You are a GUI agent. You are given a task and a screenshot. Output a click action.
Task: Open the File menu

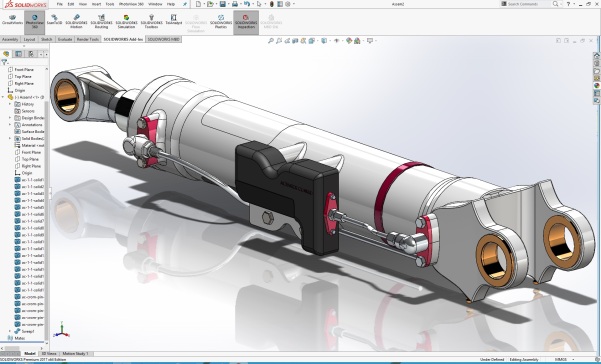tap(59, 4)
